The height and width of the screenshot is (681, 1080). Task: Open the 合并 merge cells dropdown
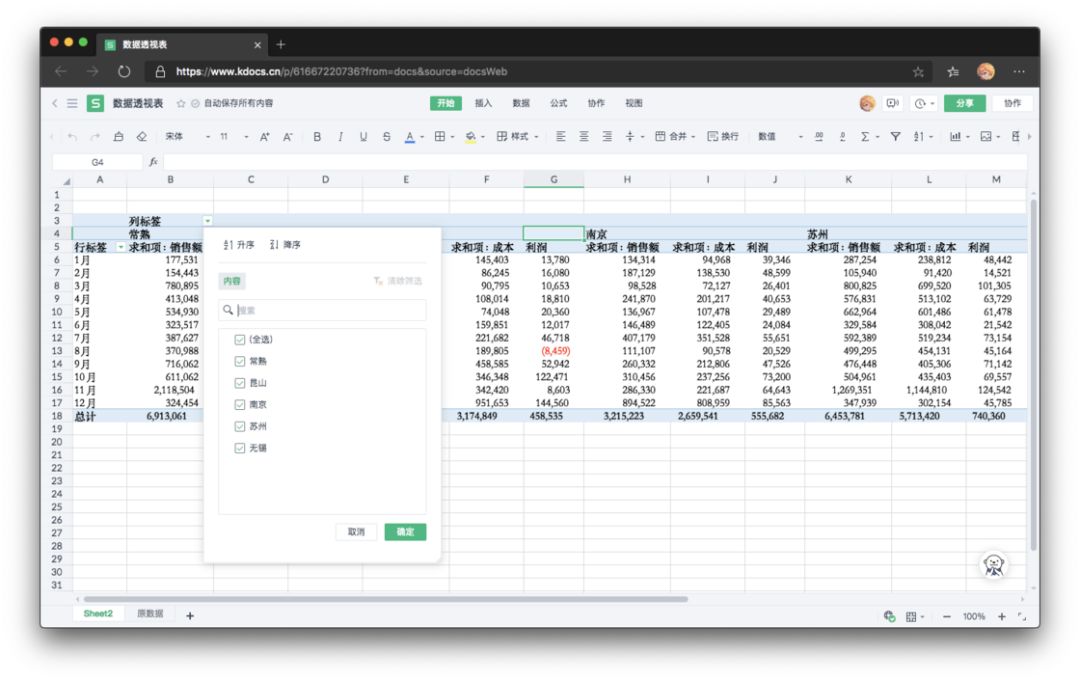click(675, 136)
